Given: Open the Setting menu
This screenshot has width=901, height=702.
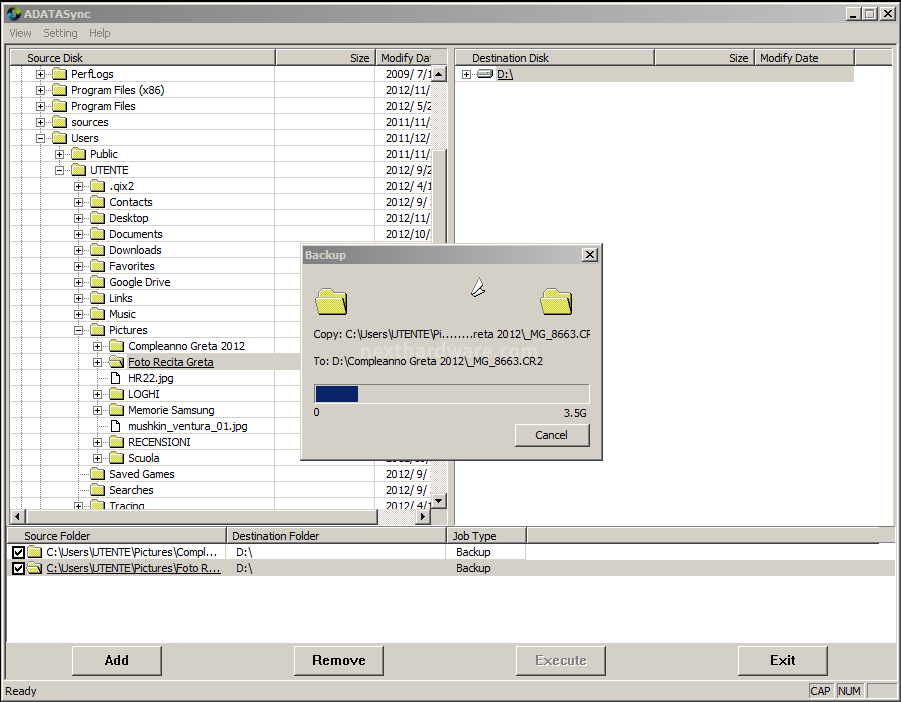Looking at the screenshot, I should (x=60, y=33).
